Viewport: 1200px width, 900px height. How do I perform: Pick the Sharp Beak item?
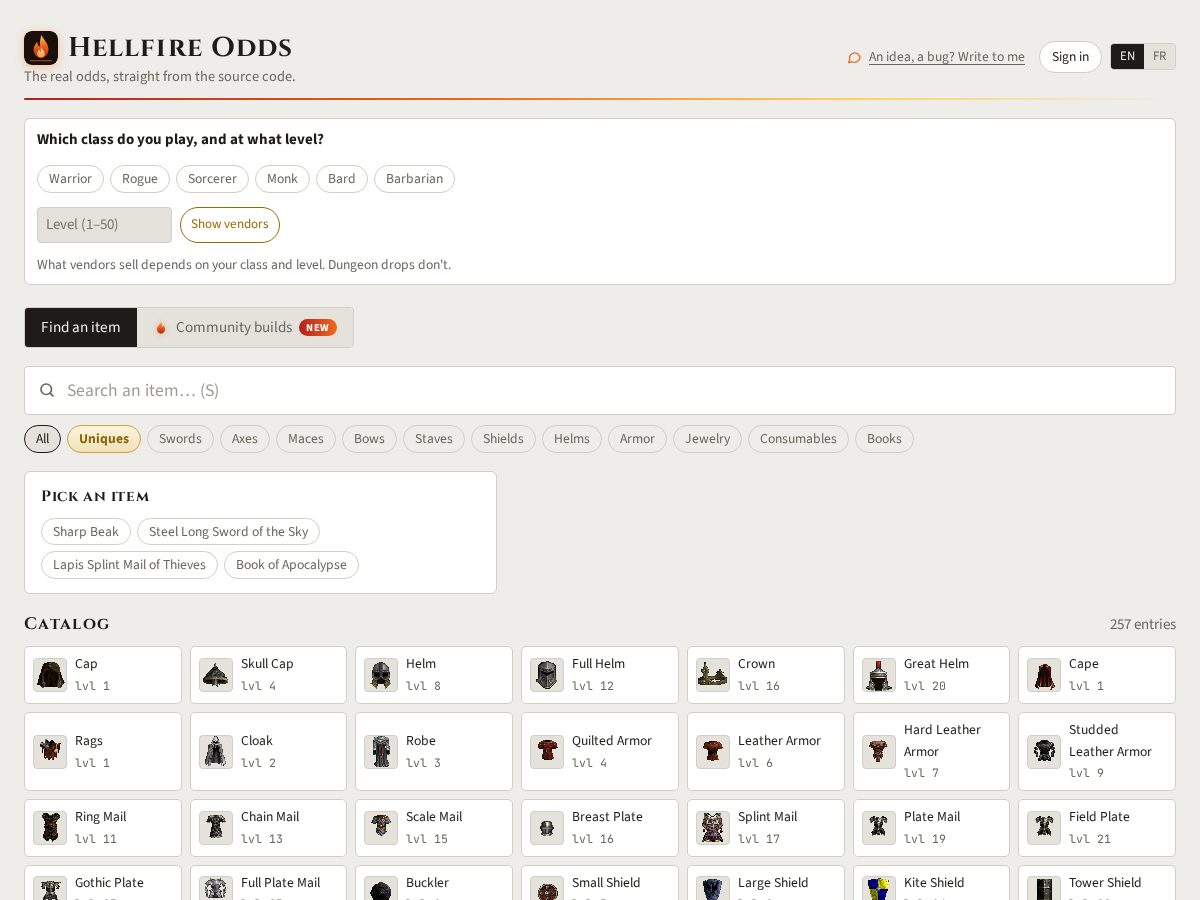[x=86, y=532]
